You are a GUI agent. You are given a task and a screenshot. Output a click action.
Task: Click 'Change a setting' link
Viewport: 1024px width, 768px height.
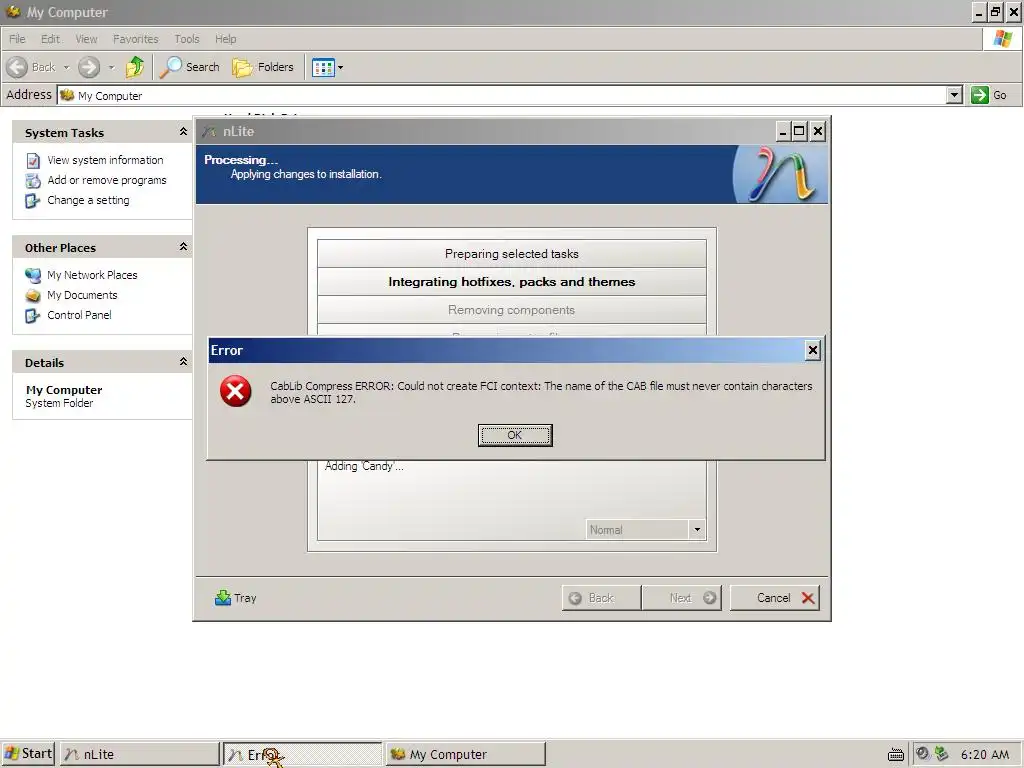[88, 200]
